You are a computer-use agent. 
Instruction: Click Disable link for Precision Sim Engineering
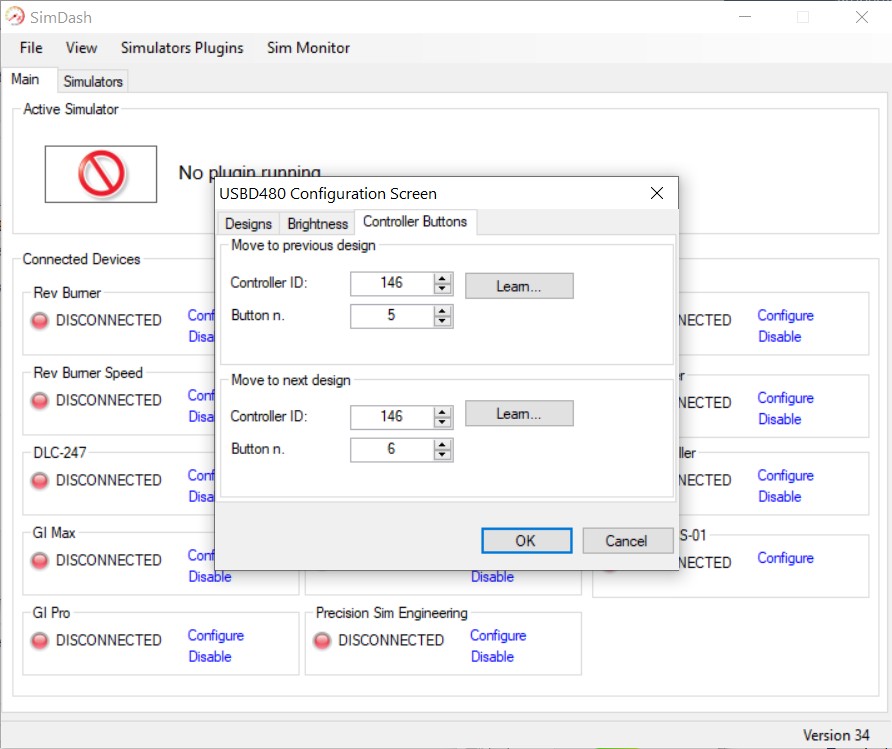click(x=492, y=657)
